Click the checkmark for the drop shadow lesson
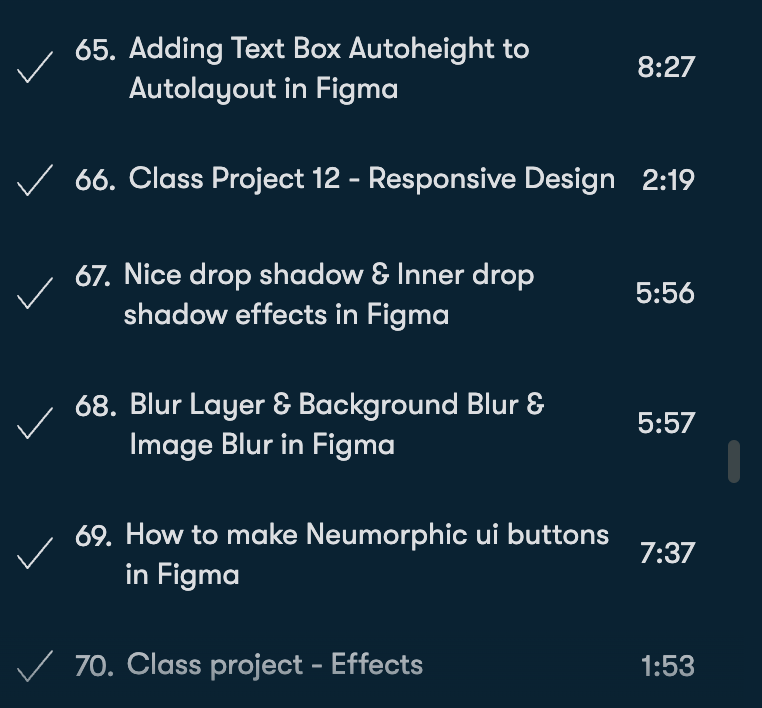762x708 pixels. pyautogui.click(x=36, y=295)
